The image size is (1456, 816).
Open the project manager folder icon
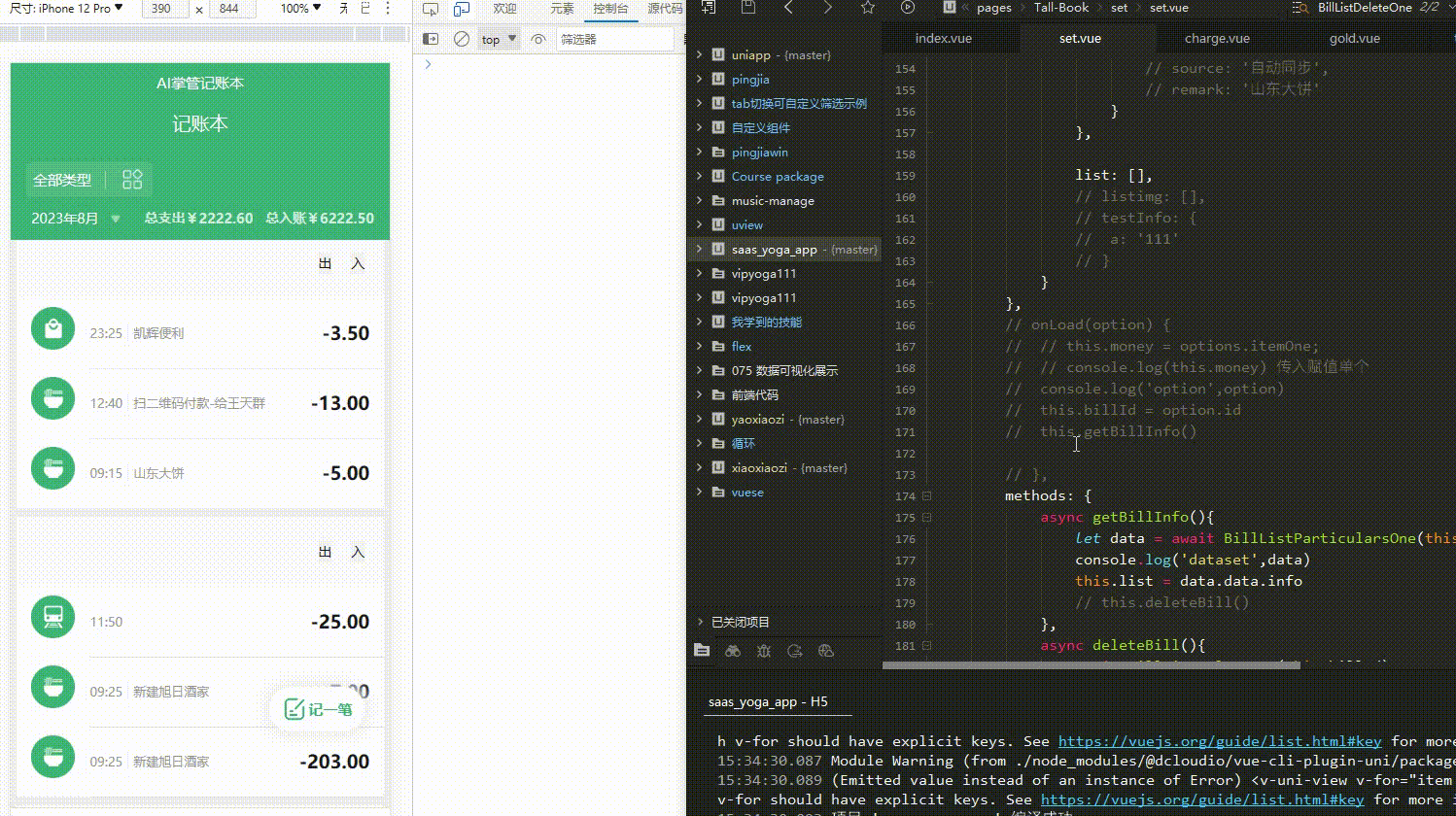click(702, 651)
